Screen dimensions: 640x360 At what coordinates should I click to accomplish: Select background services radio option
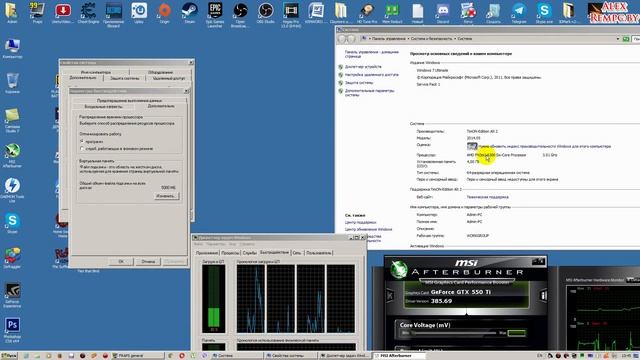click(x=82, y=149)
